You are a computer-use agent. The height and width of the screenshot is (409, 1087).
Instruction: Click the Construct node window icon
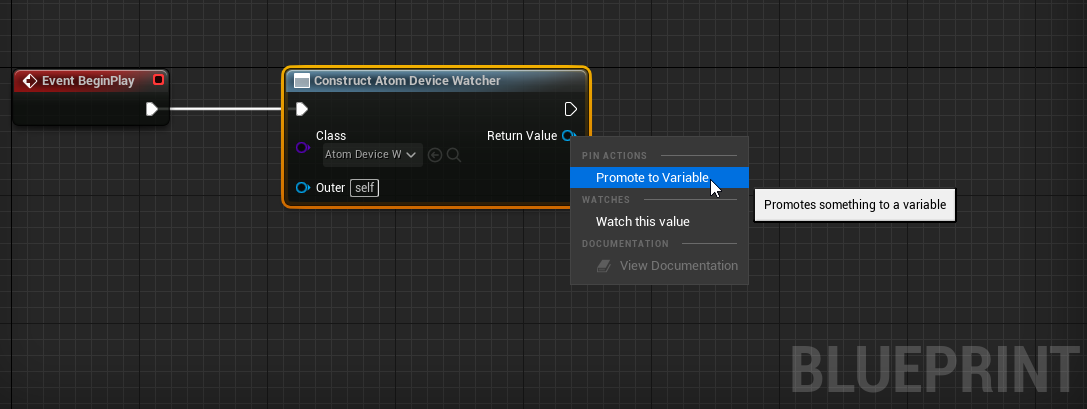pos(302,81)
